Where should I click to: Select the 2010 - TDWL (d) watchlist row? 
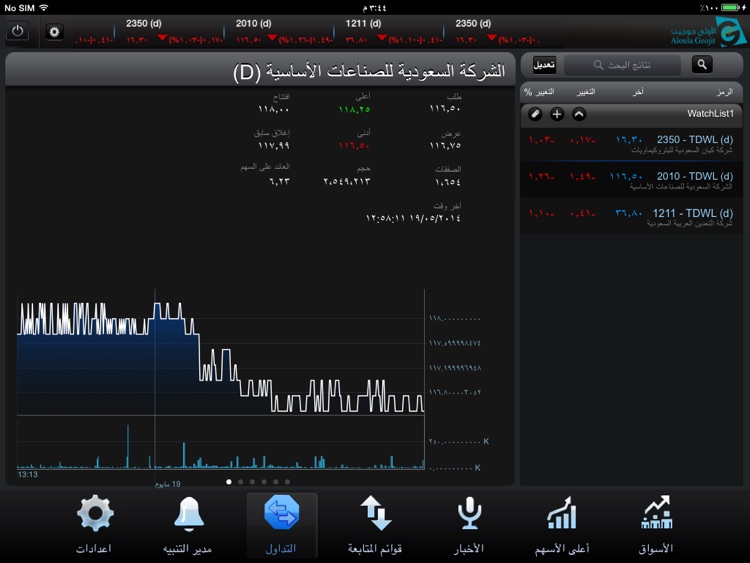pos(631,180)
